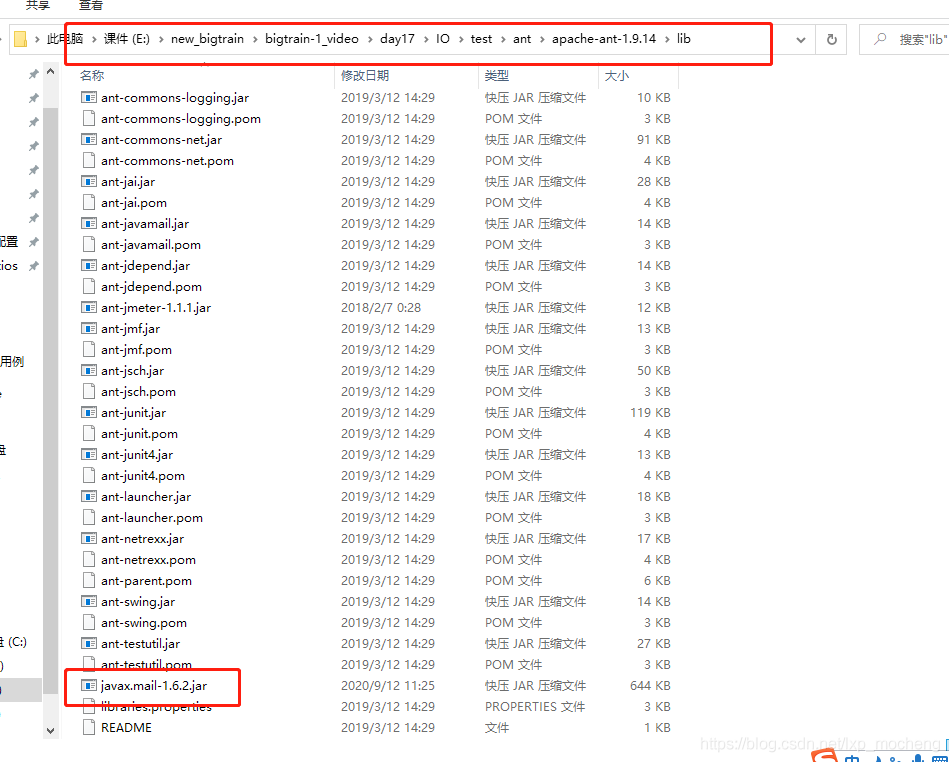Select the ant-jdepend.pom file name
Image resolution: width=949 pixels, height=762 pixels.
tap(151, 287)
